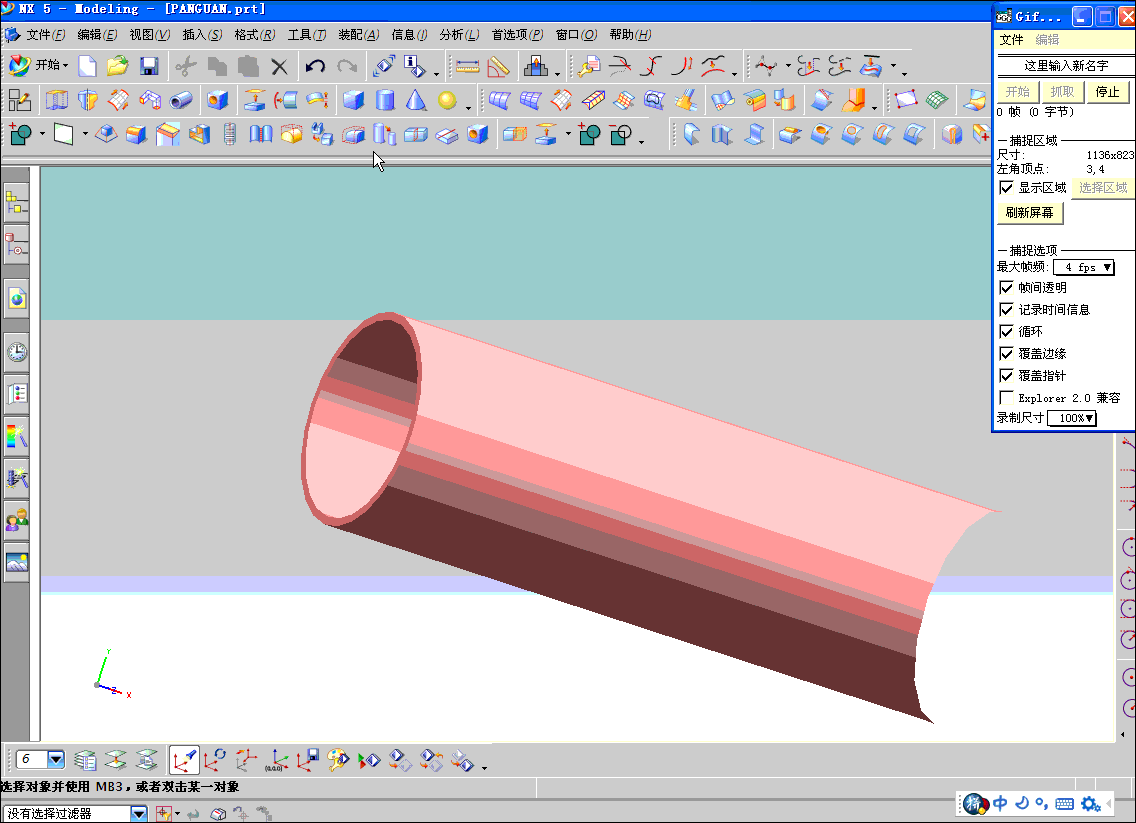Image resolution: width=1136 pixels, height=823 pixels.
Task: Open the 最大帧频 fps dropdown
Action: (x=1084, y=267)
